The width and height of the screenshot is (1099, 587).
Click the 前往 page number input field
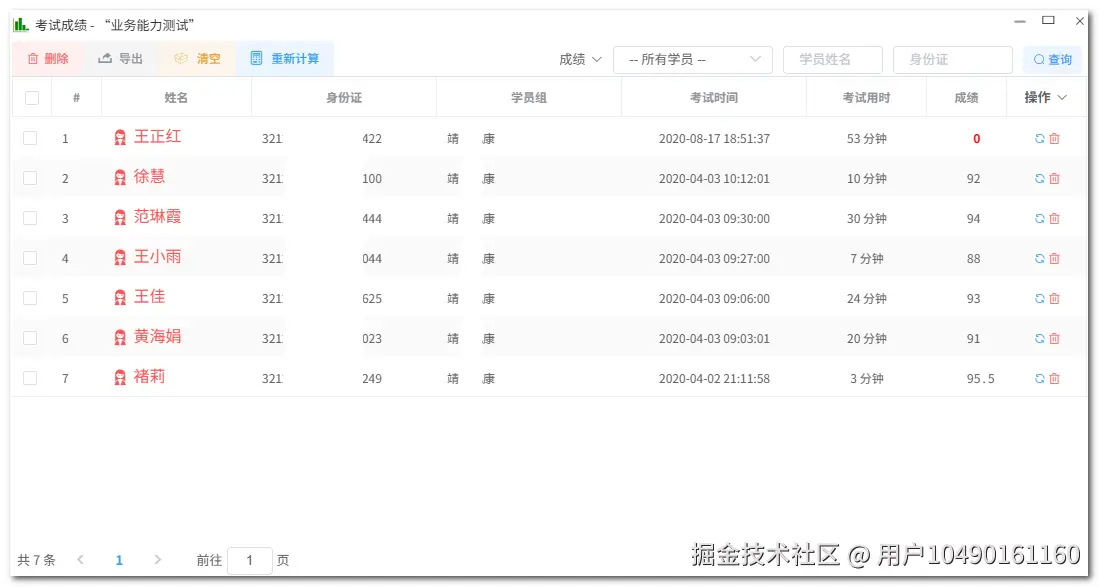249,560
